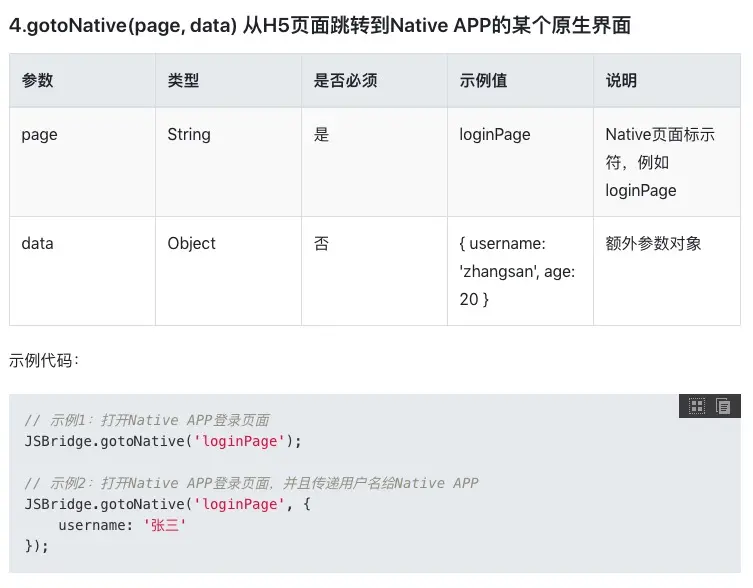This screenshot has height=588, width=753.
Task: Click the 示例2 code comment line
Action: click(251, 483)
